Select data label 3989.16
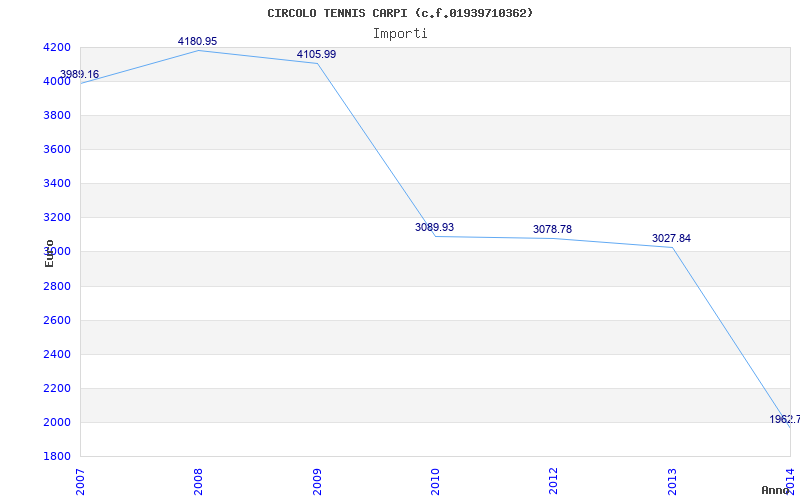The image size is (800, 500). [x=80, y=74]
